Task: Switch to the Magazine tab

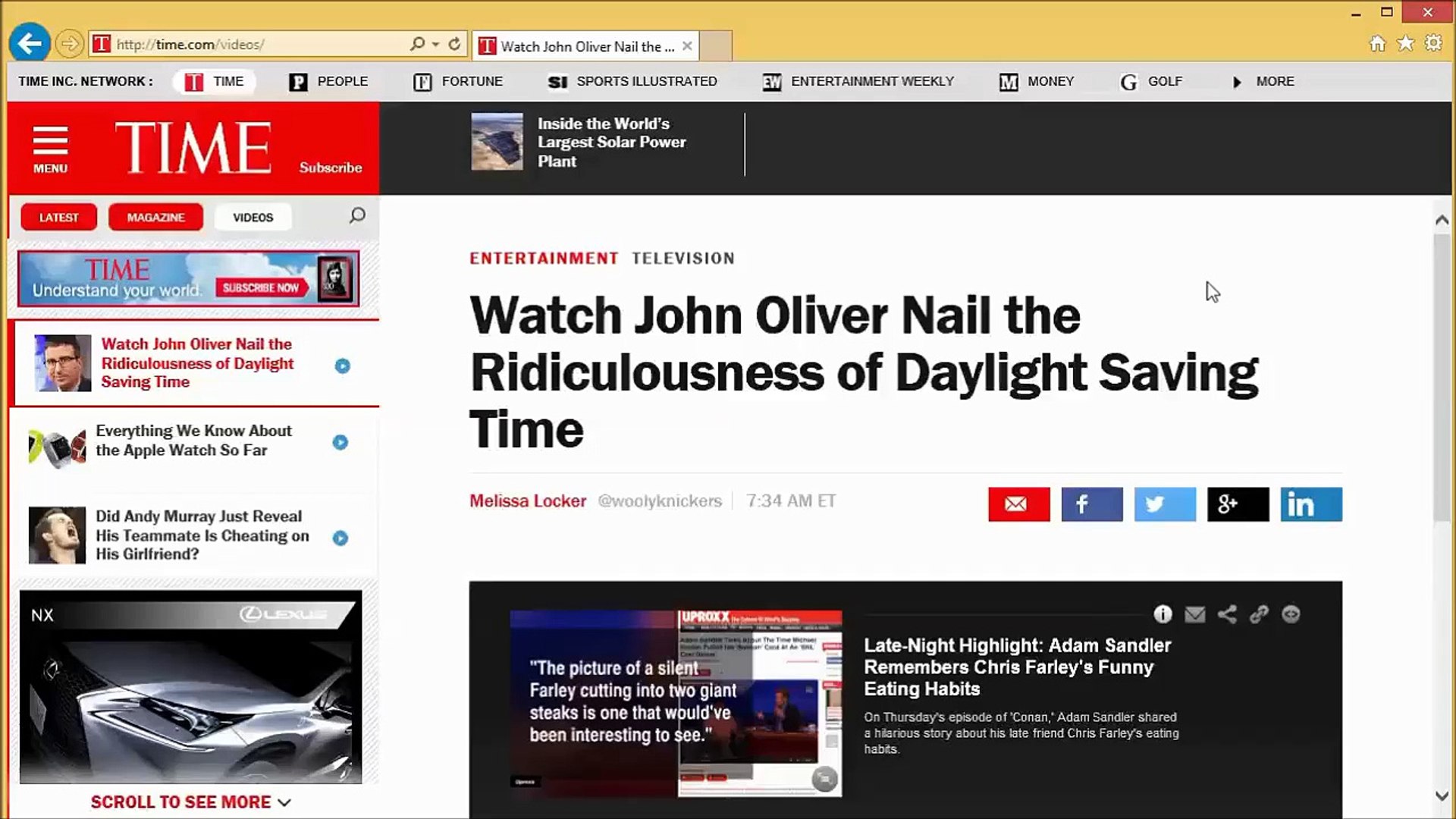Action: (x=155, y=217)
